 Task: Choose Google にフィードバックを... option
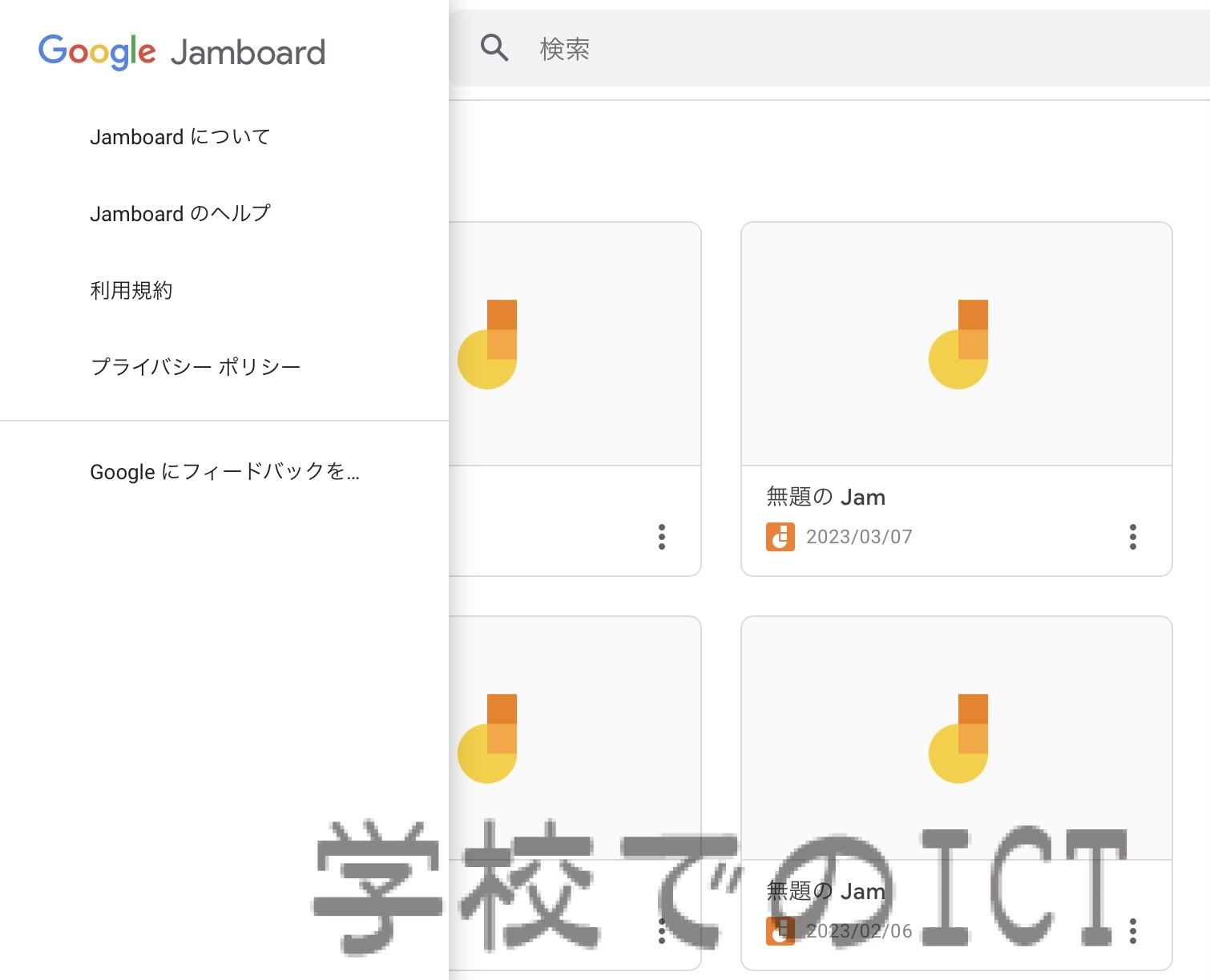pos(224,471)
